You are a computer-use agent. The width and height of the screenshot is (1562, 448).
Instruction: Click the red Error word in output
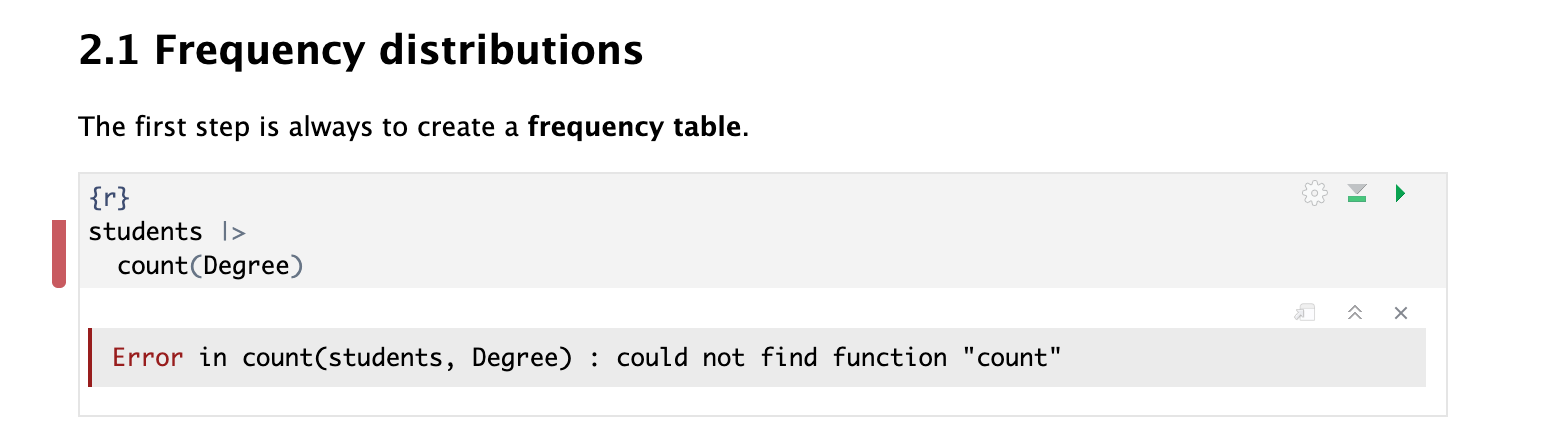click(148, 357)
